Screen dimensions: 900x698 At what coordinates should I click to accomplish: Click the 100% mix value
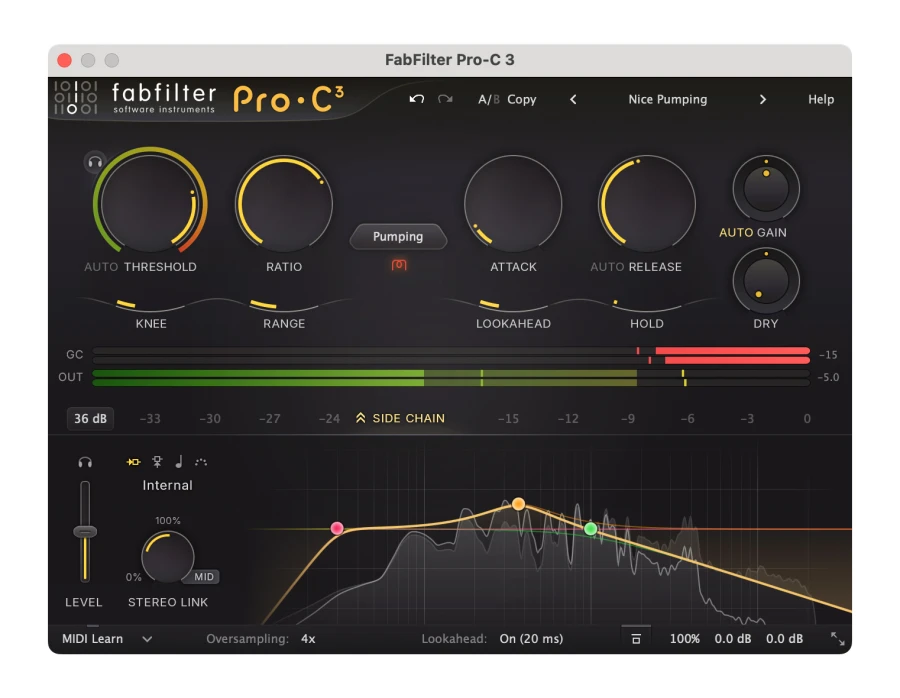(684, 639)
